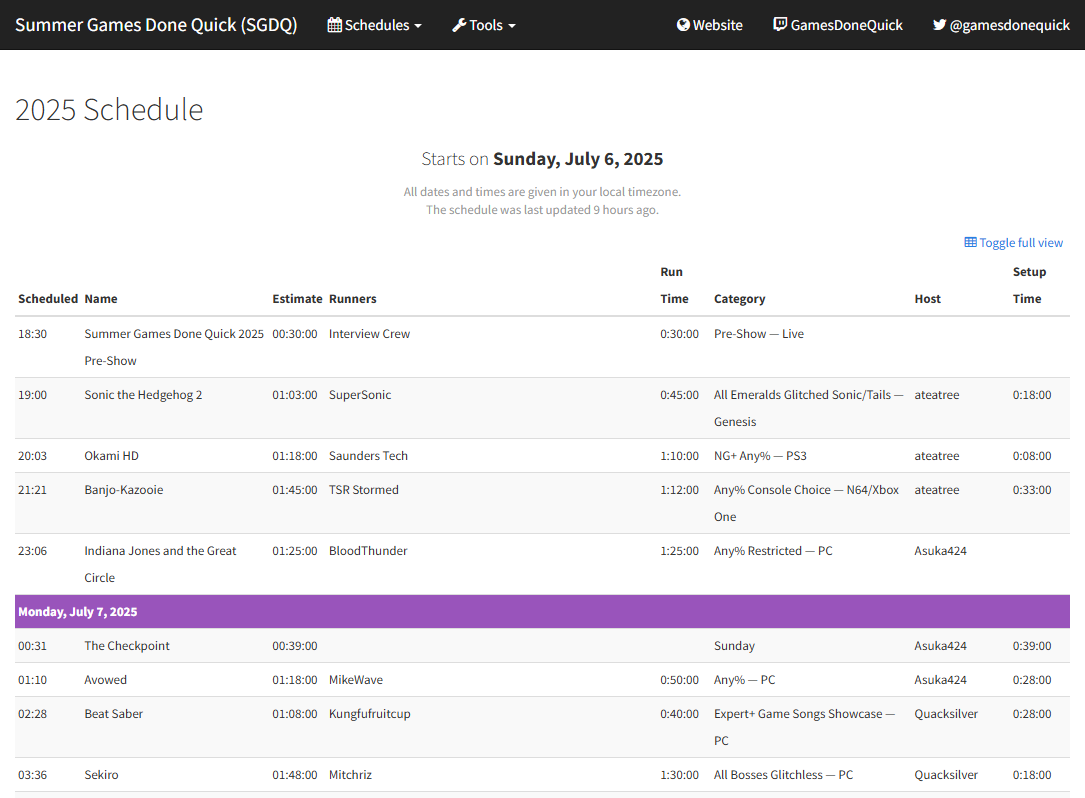The height and width of the screenshot is (798, 1085).
Task: Select the Beat Saber run name
Action: click(113, 714)
